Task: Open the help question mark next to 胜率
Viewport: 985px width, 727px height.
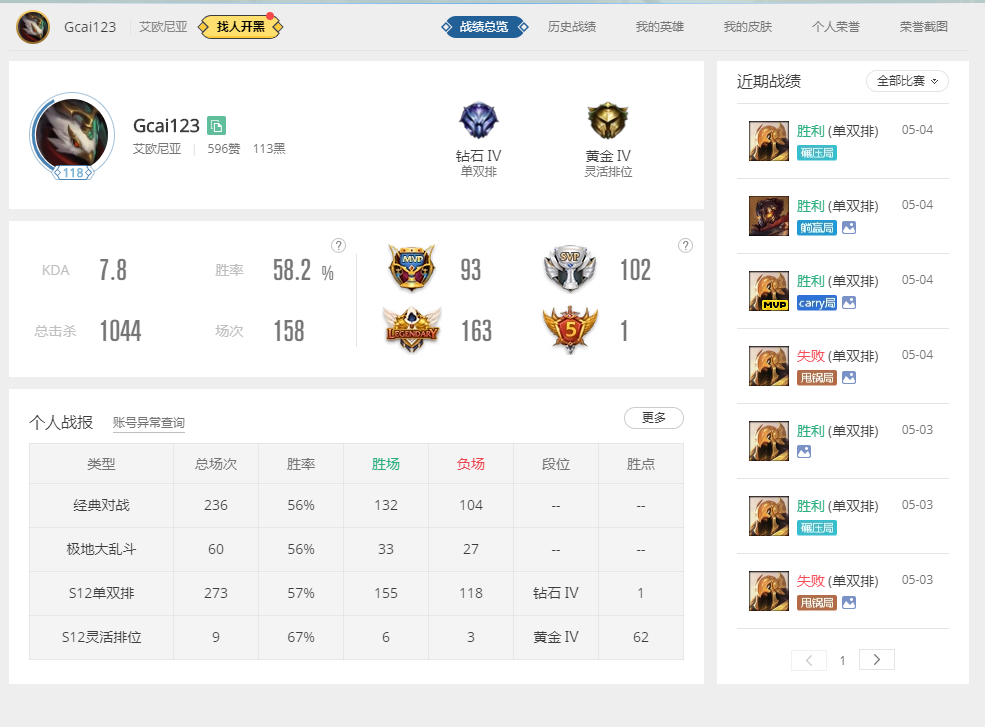Action: (x=338, y=246)
